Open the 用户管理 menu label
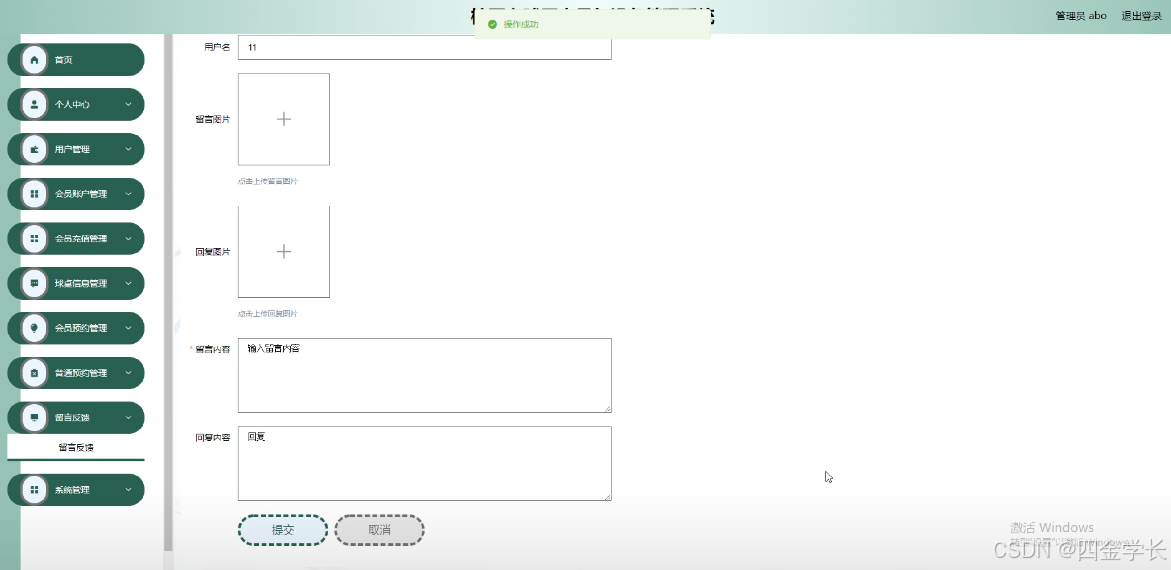The width and height of the screenshot is (1171, 570). point(72,149)
